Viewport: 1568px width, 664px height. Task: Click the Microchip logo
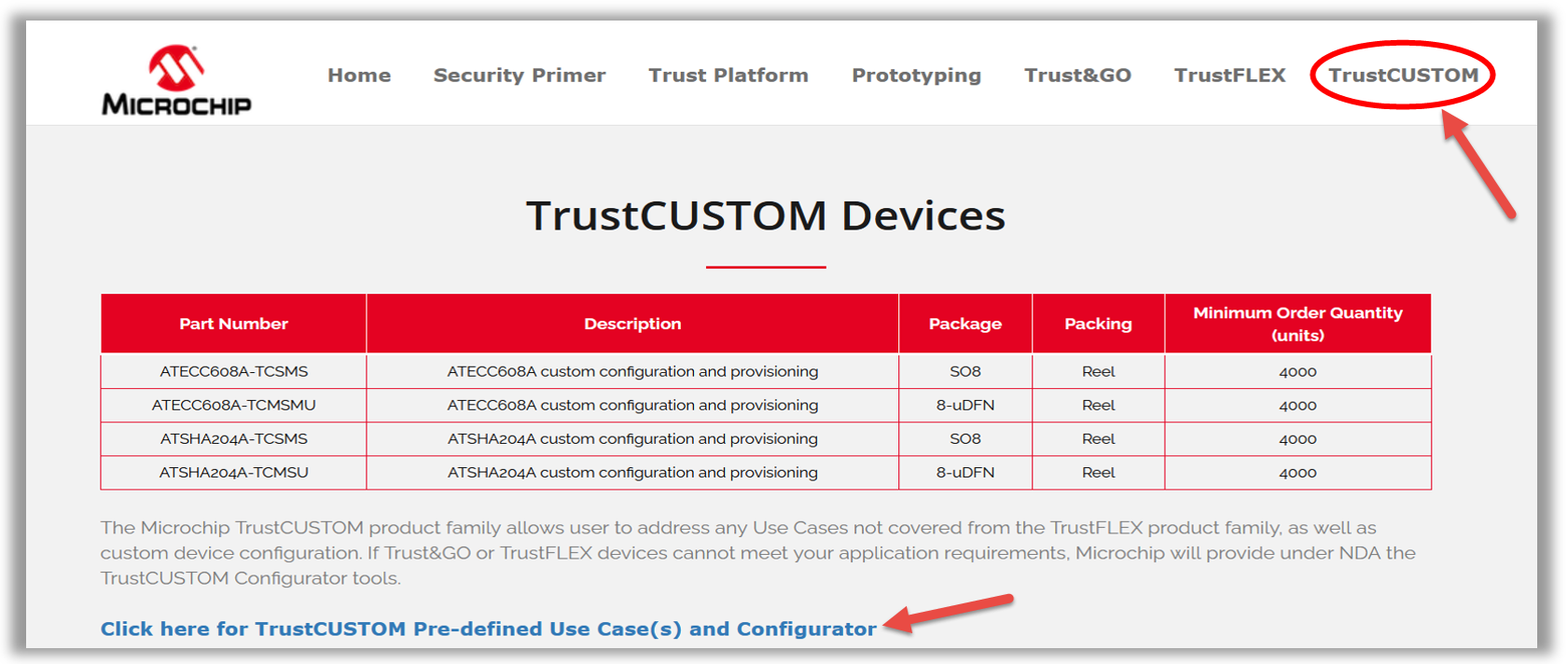176,80
